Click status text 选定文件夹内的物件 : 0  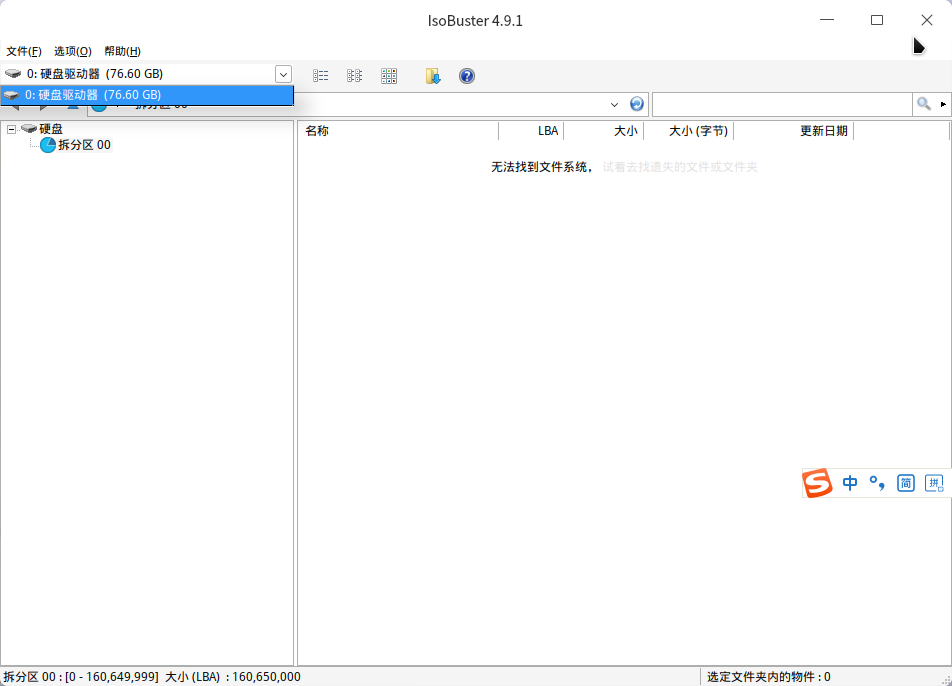[769, 676]
